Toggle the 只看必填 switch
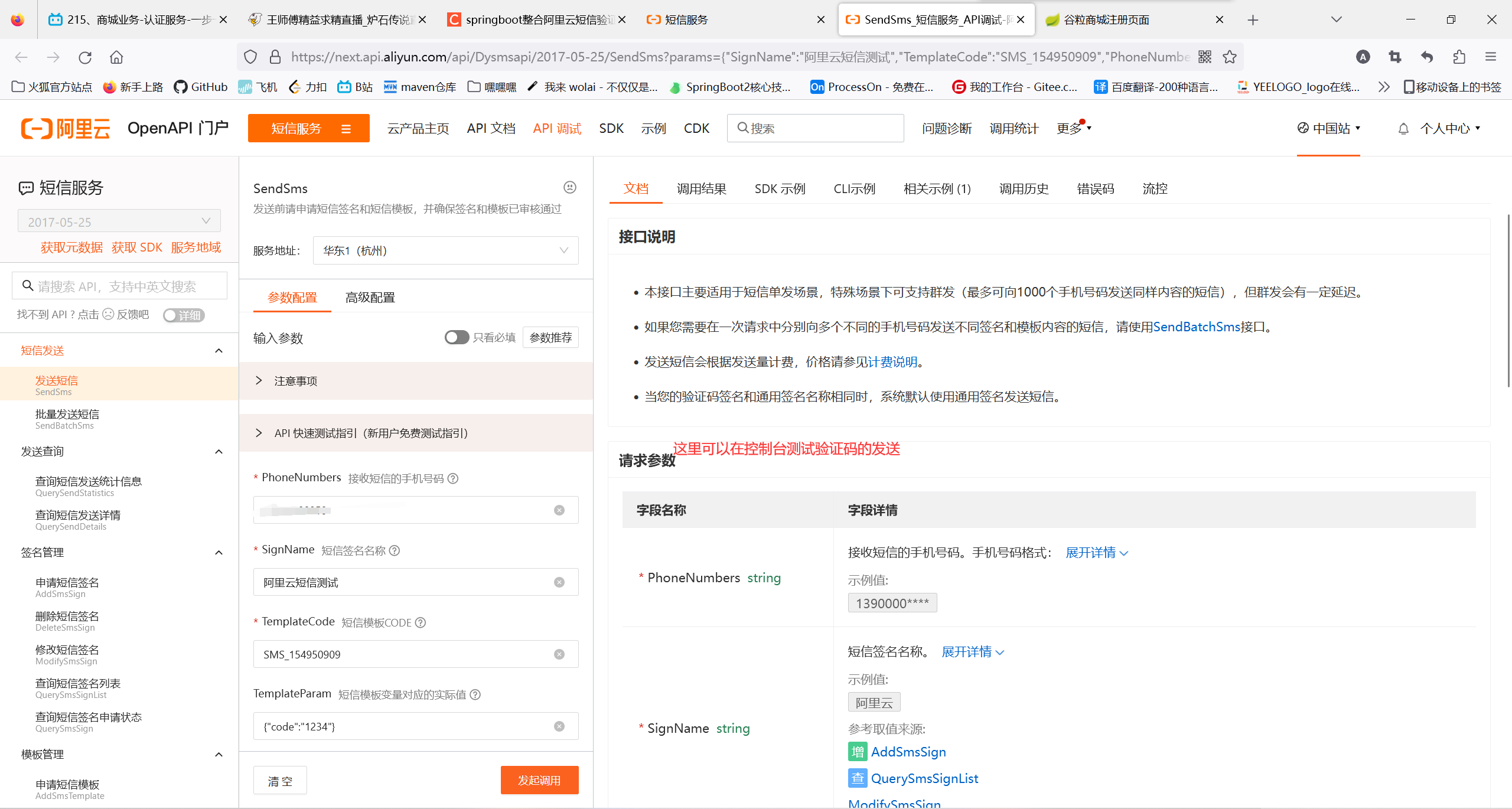Image resolution: width=1512 pixels, height=809 pixels. 457,337
